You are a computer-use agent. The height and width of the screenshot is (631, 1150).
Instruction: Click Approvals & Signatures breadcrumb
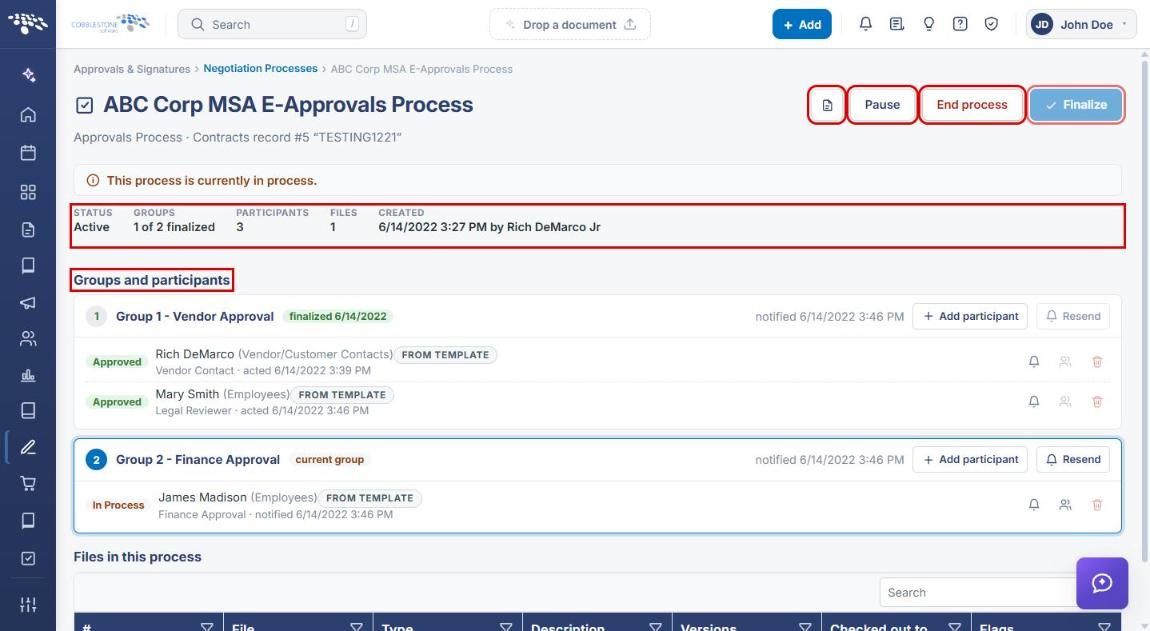point(132,69)
